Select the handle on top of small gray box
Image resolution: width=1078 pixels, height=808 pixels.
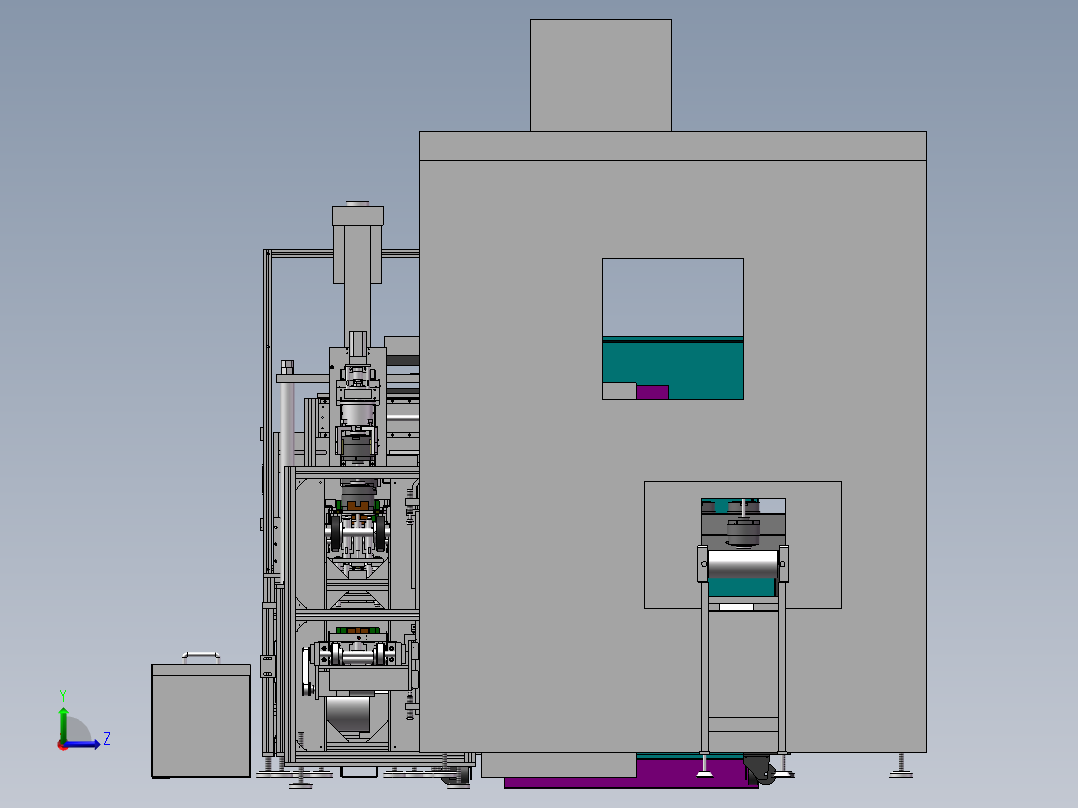click(x=201, y=657)
